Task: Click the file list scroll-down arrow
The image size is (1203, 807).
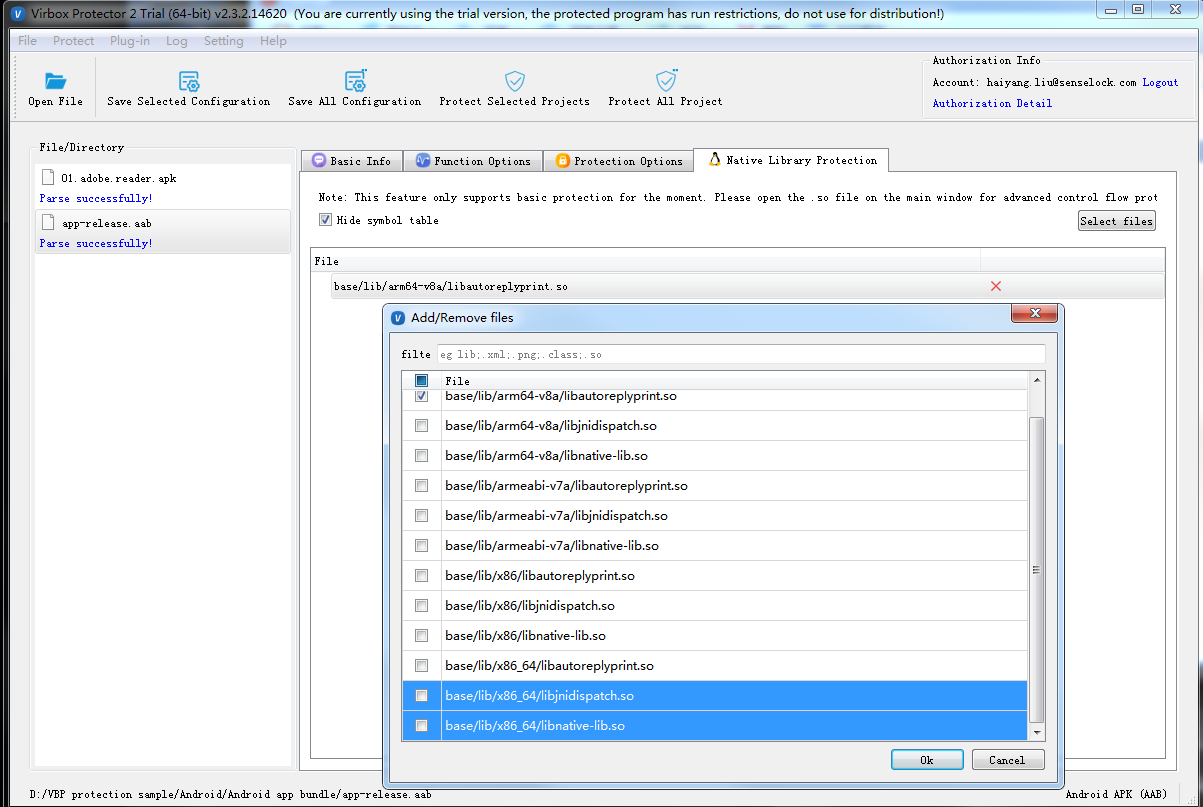Action: [1036, 732]
